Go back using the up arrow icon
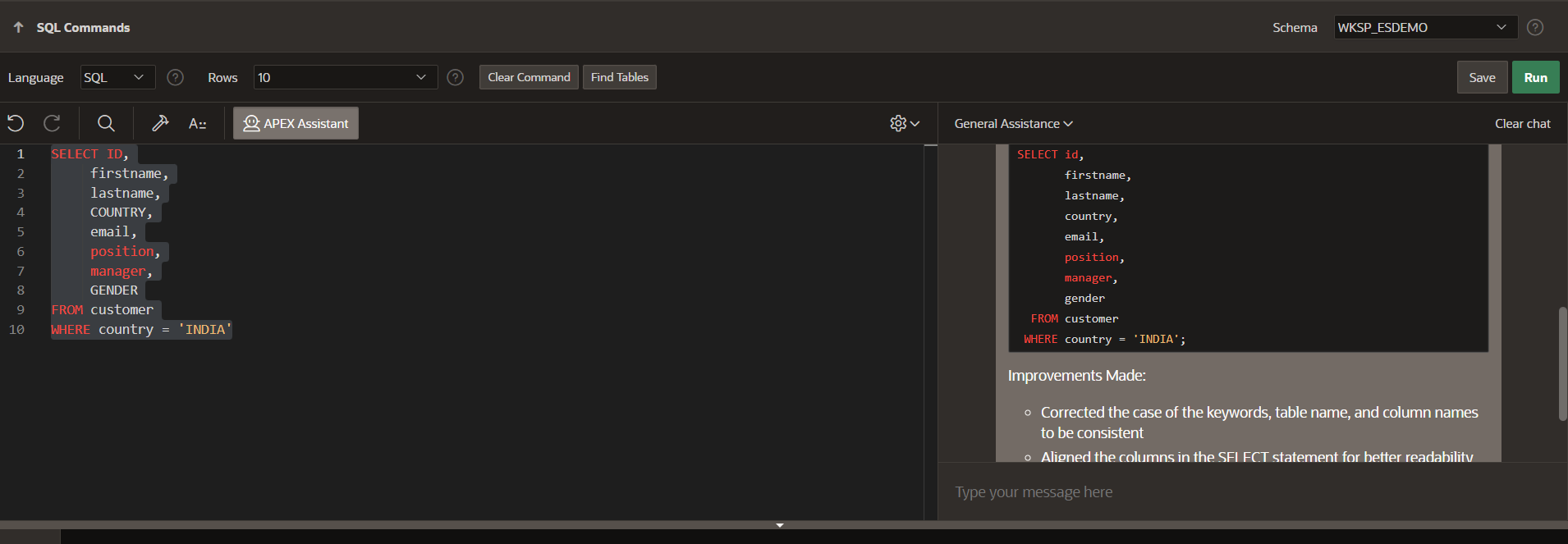1568x544 pixels. coord(18,27)
